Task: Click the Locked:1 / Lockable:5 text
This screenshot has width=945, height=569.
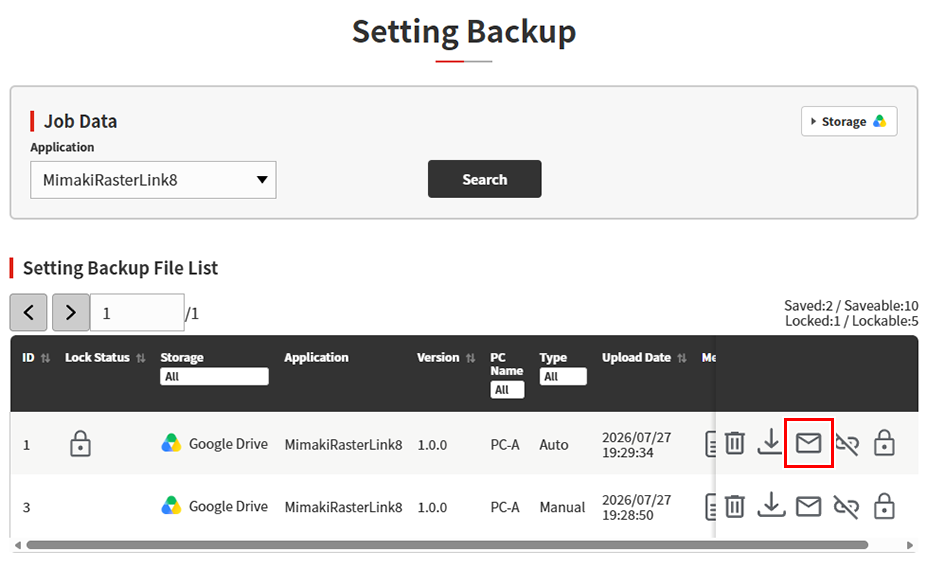Action: (x=851, y=321)
